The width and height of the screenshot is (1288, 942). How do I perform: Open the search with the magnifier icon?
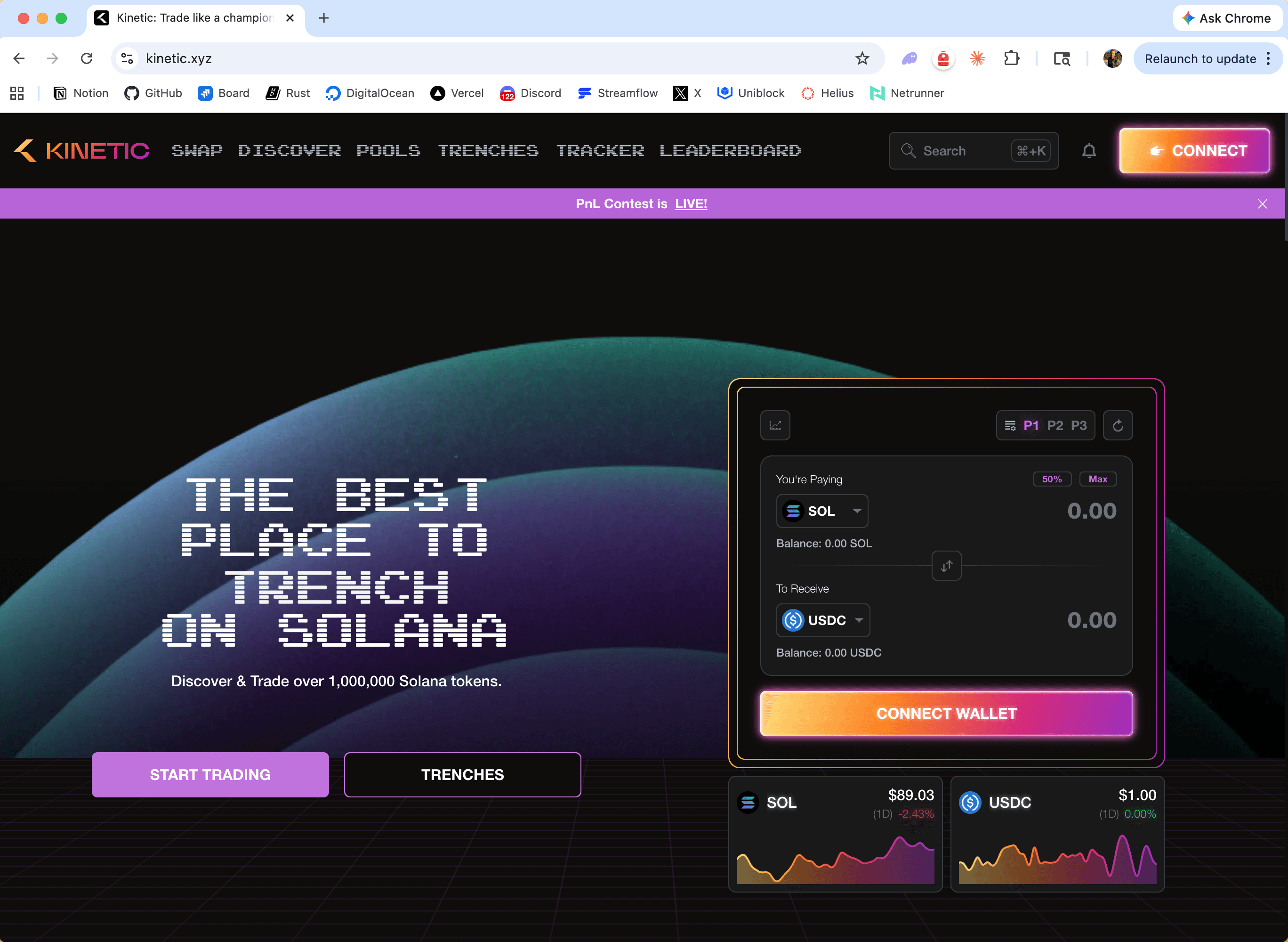tap(909, 151)
